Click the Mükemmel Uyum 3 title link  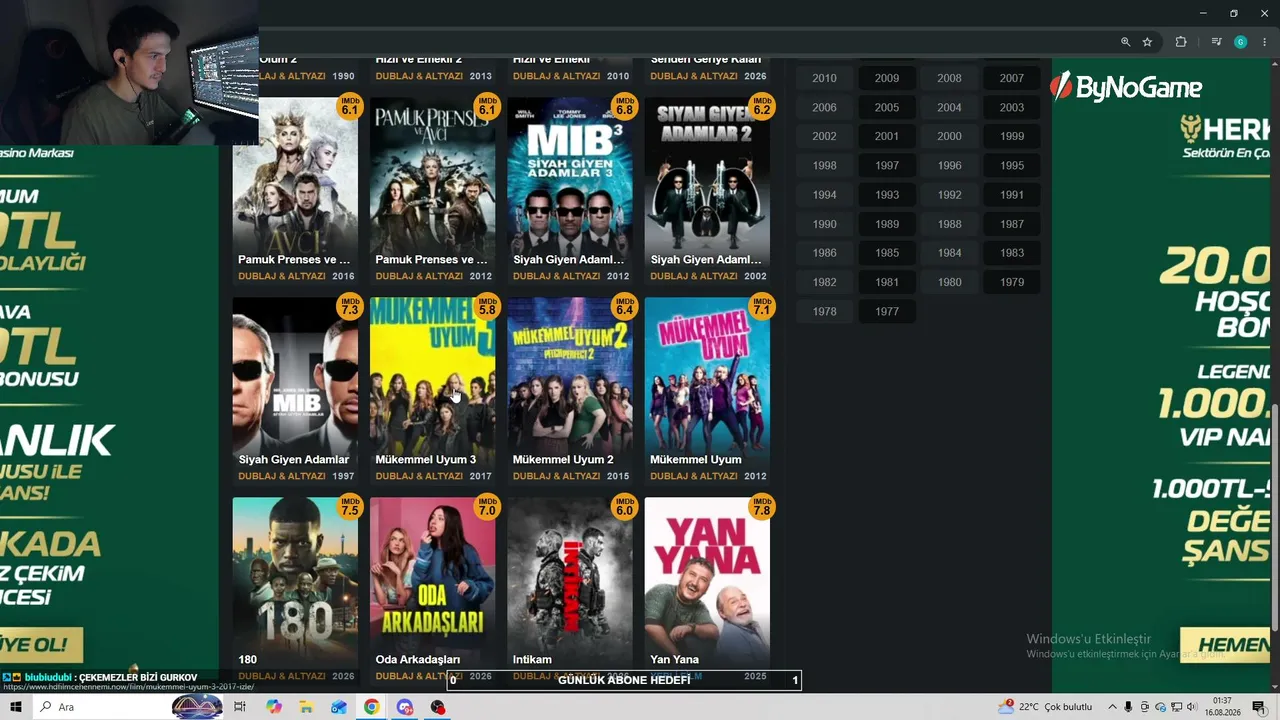[x=426, y=460]
